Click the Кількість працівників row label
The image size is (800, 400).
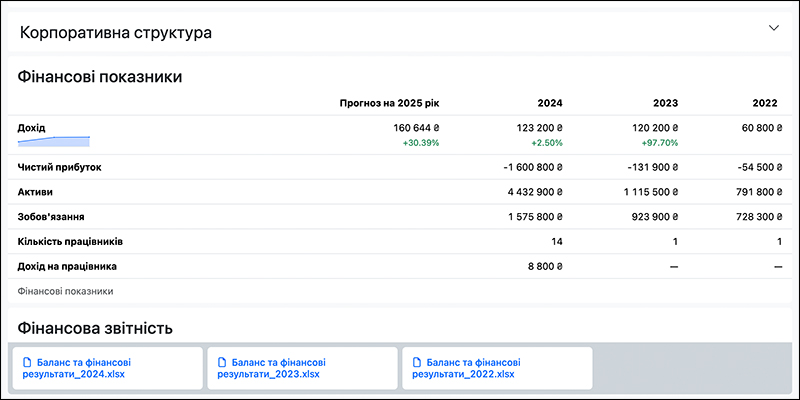tap(70, 242)
